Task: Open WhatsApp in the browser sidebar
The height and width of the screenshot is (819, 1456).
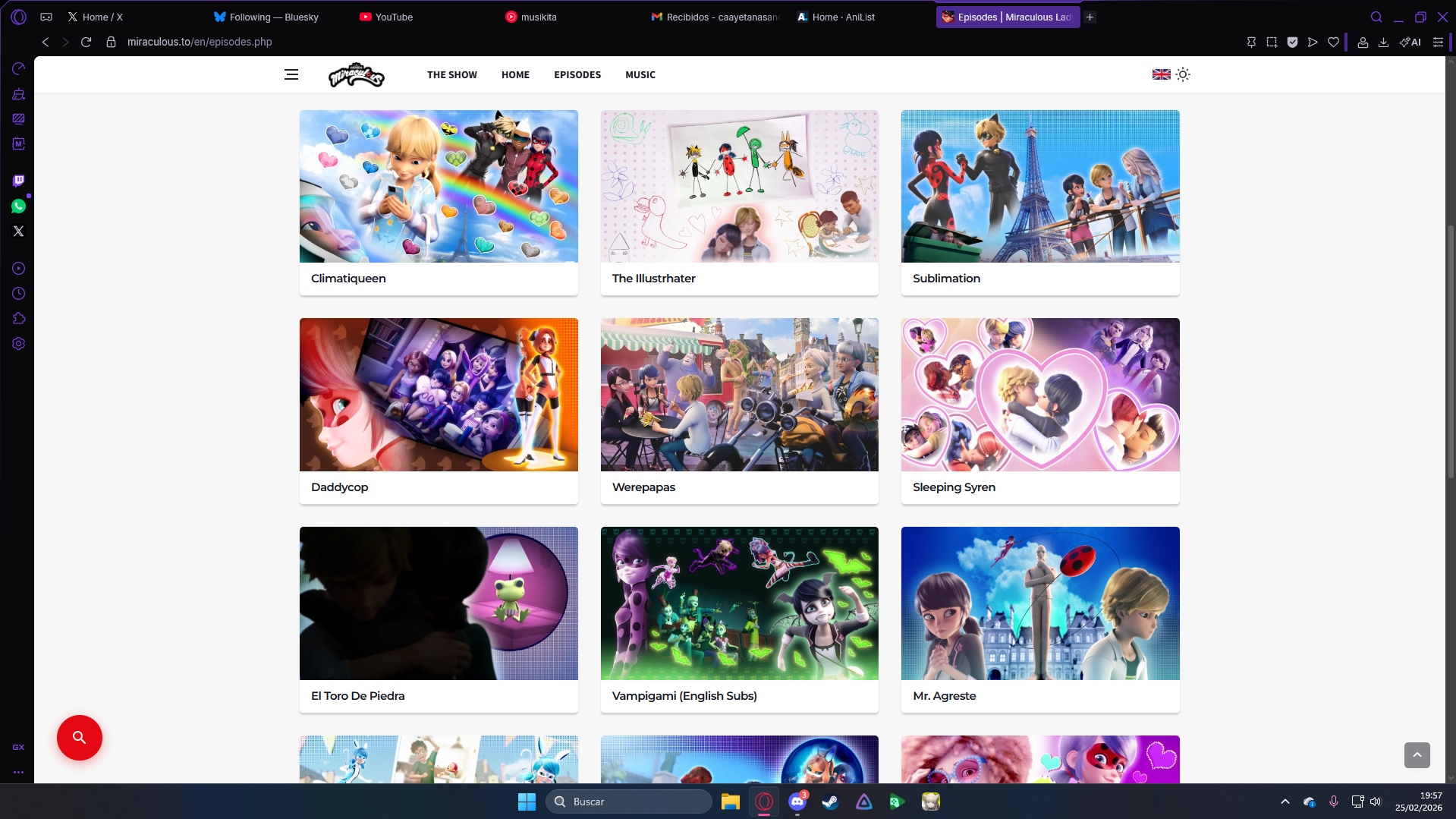Action: [x=19, y=206]
